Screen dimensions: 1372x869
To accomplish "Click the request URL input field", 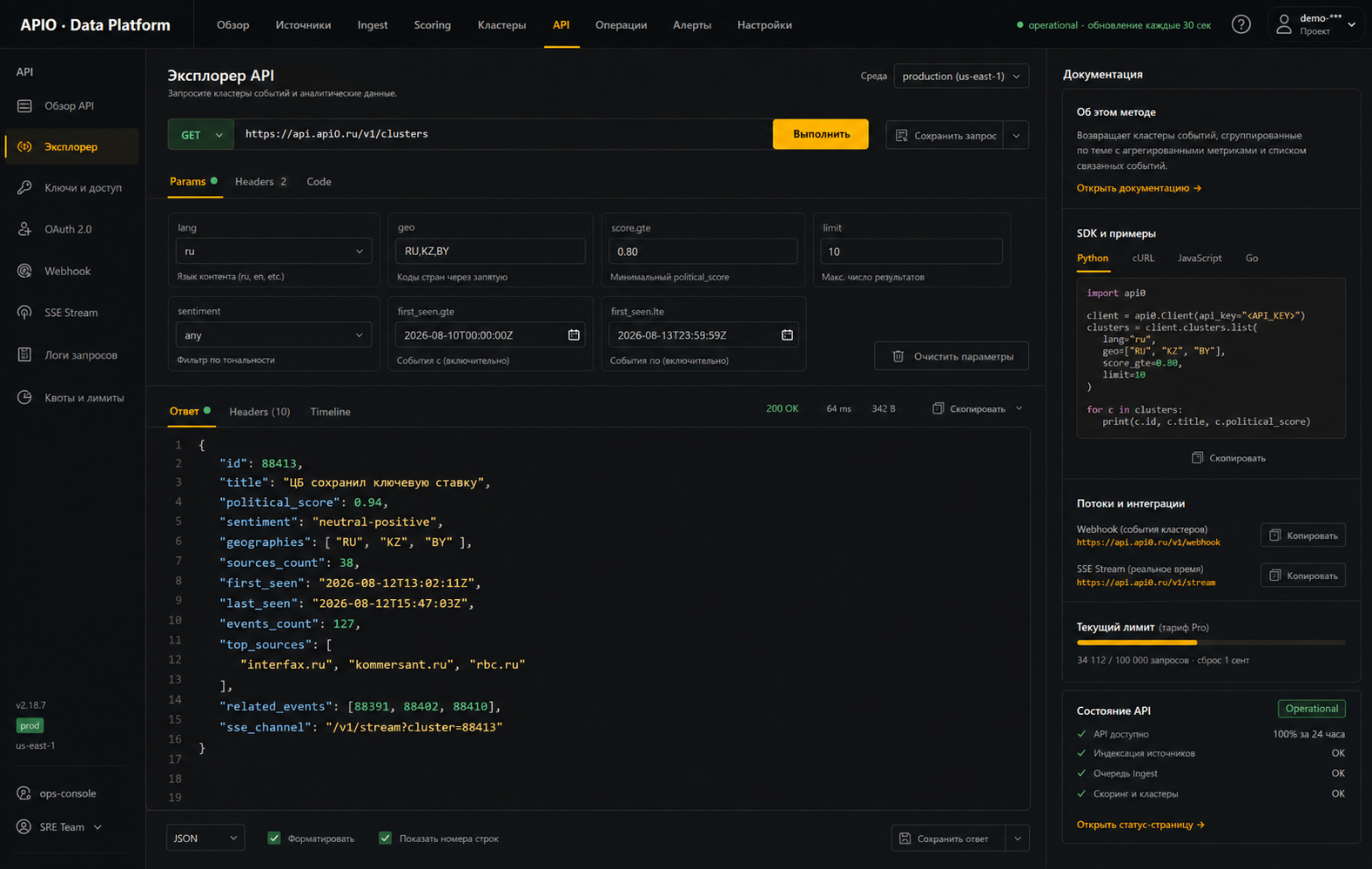I will (x=504, y=134).
